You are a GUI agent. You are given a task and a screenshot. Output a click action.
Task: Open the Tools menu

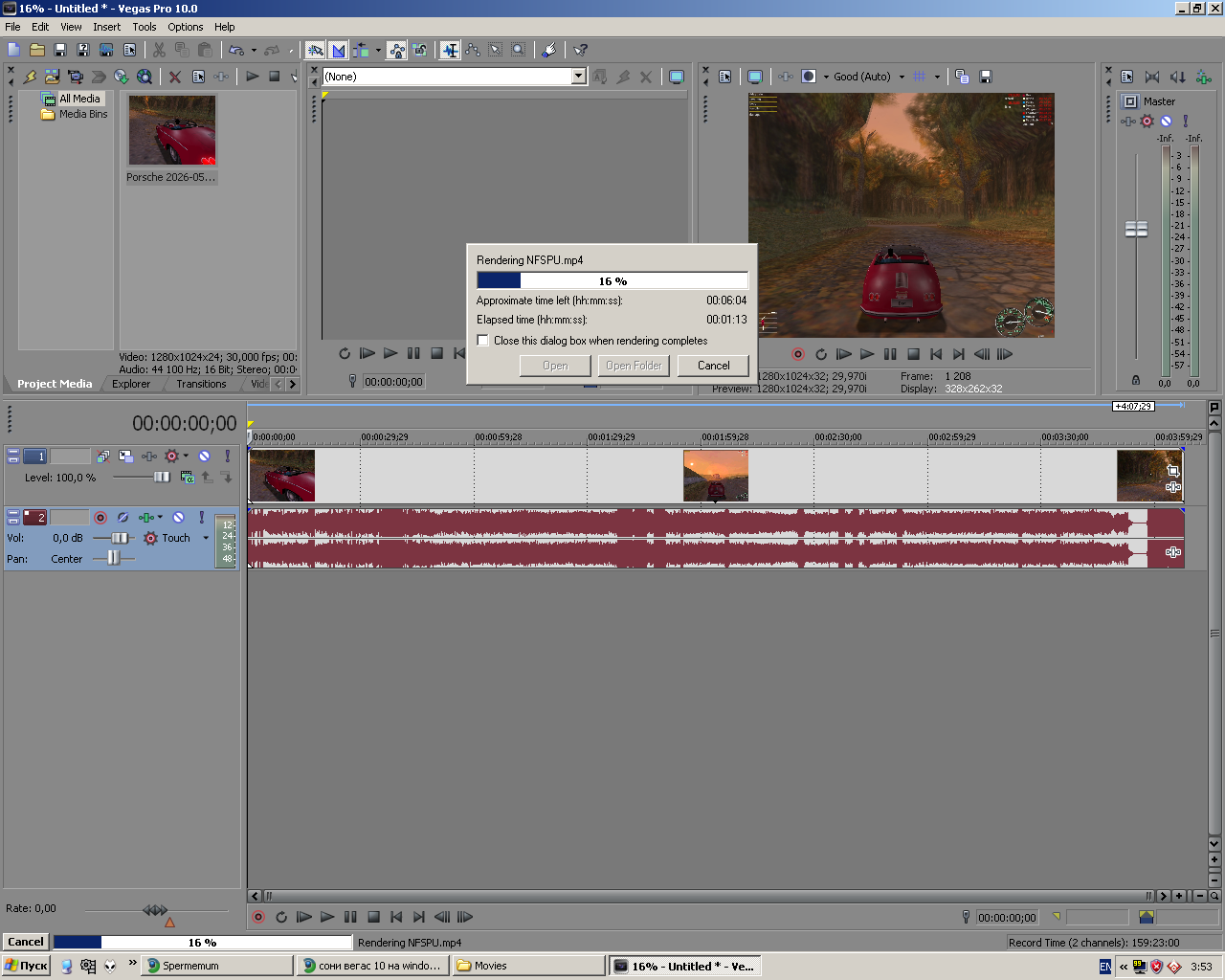coord(145,27)
